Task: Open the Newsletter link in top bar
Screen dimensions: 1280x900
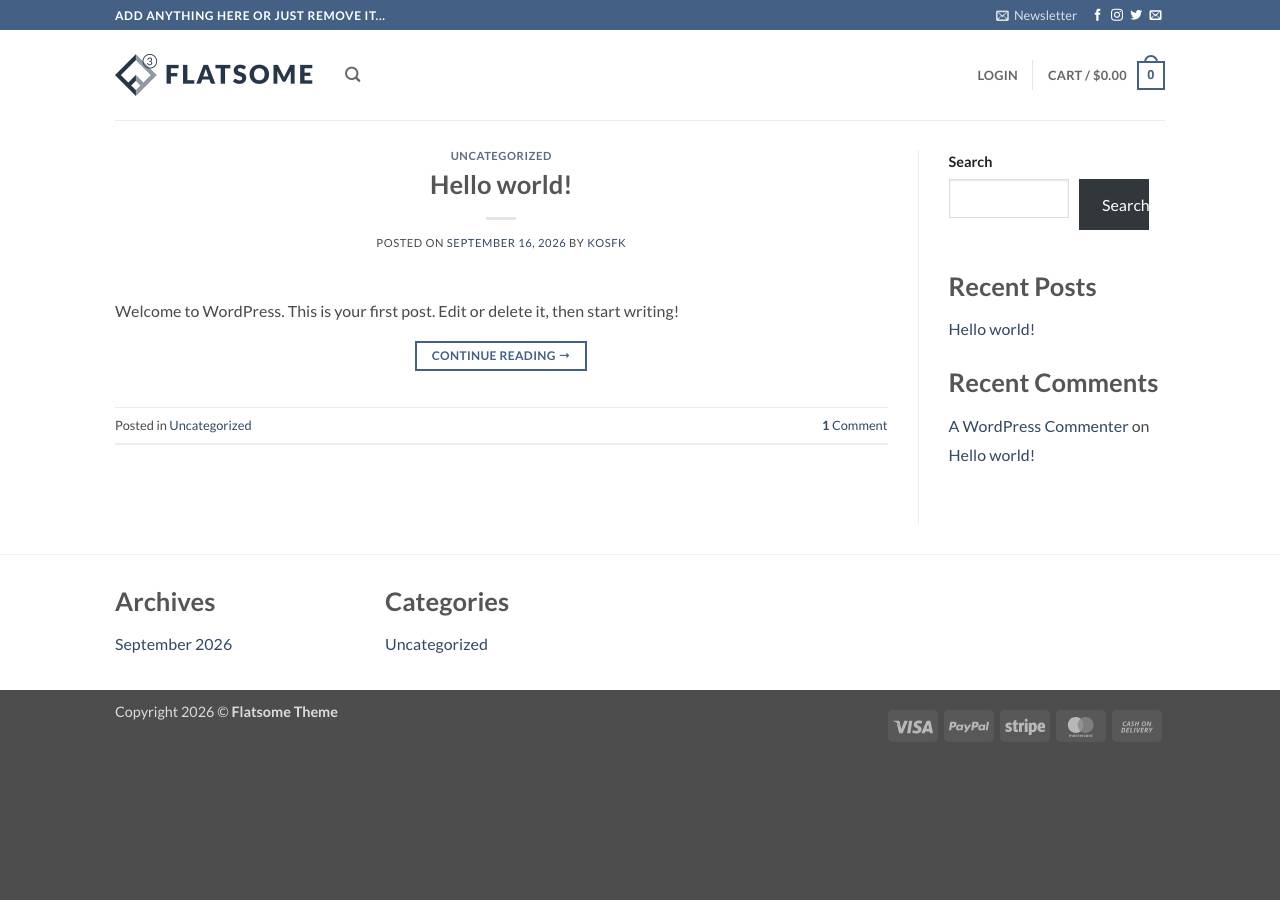Action: [1036, 15]
